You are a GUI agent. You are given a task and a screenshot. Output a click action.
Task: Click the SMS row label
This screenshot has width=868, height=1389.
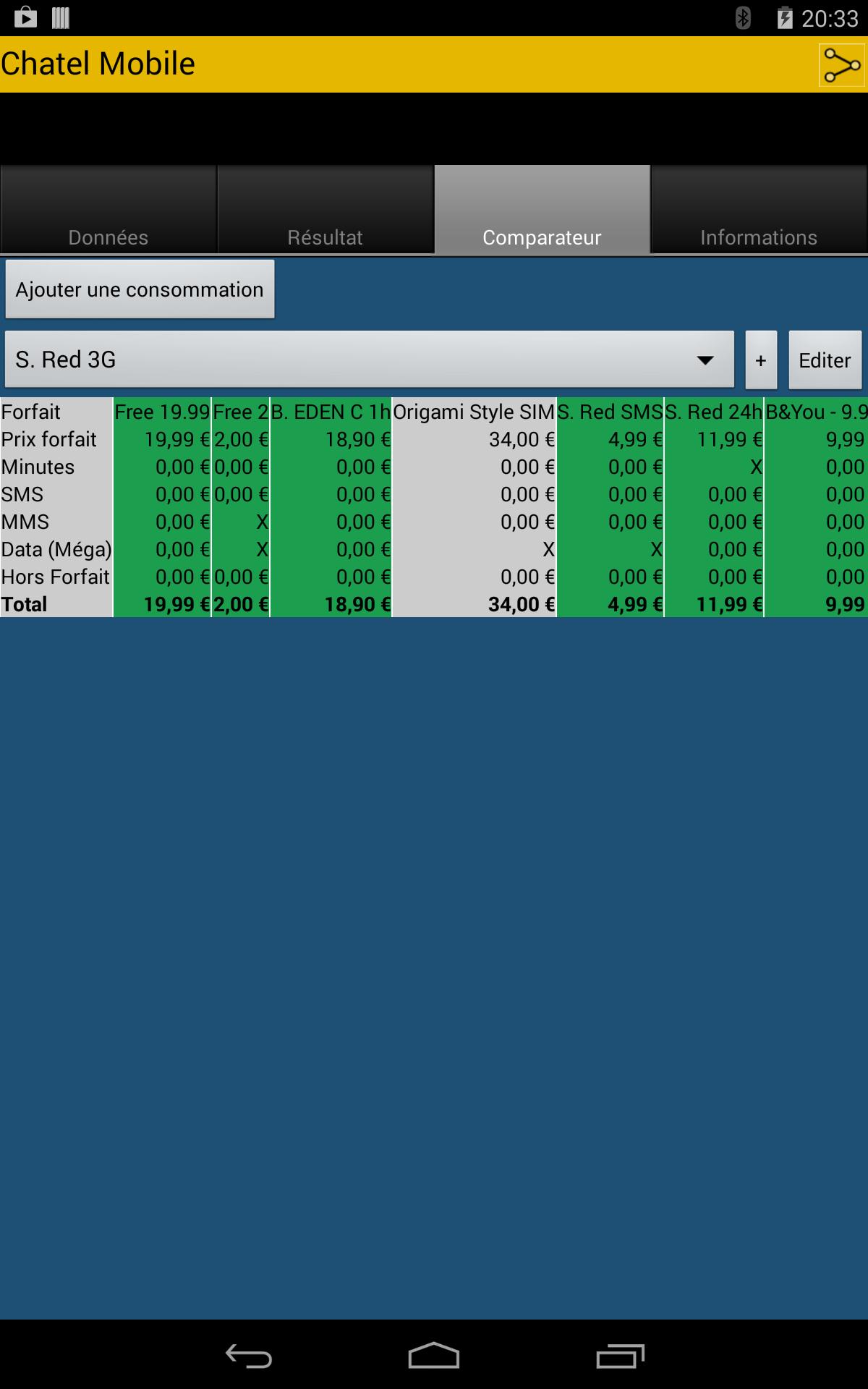pyautogui.click(x=22, y=494)
